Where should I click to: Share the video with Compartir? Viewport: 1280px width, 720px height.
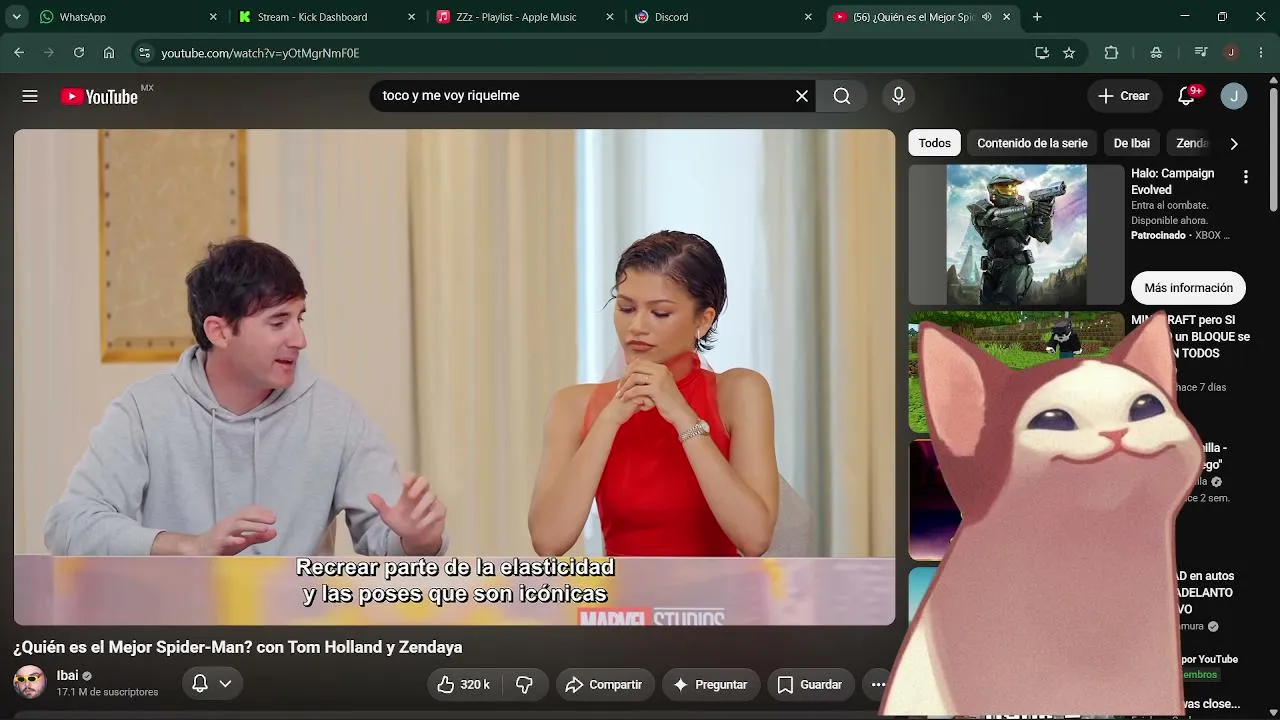pyautogui.click(x=605, y=685)
